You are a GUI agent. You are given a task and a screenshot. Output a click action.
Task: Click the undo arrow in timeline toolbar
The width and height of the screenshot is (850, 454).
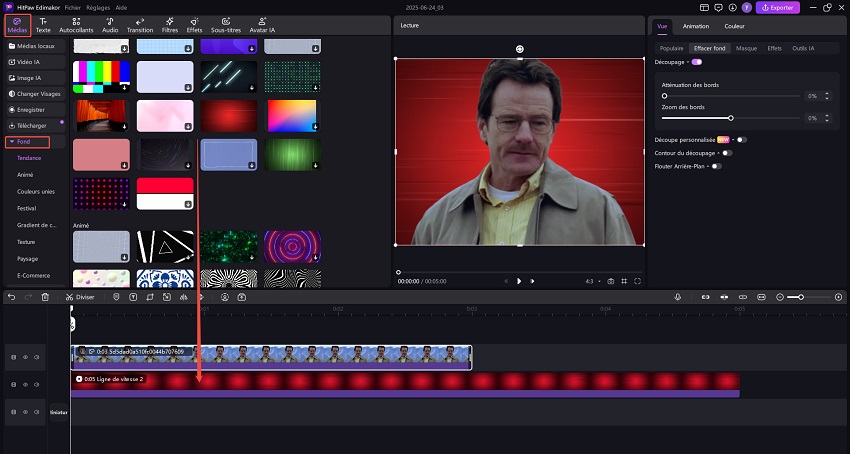click(x=11, y=297)
